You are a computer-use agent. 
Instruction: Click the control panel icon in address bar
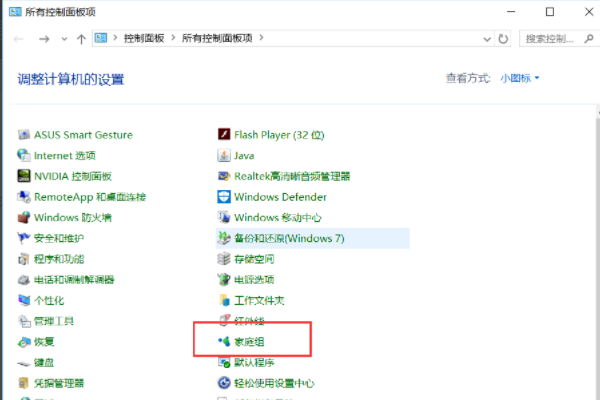pyautogui.click(x=101, y=38)
